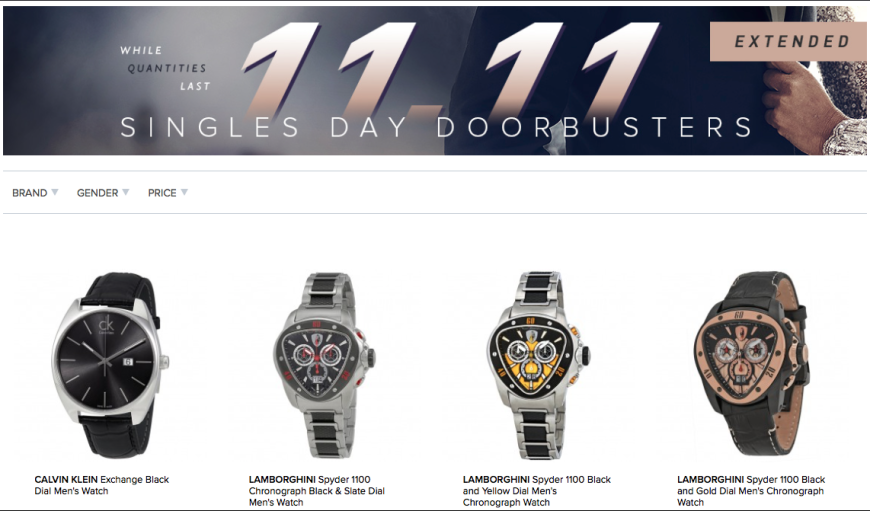Click the arrow icon next to PRICE
Image resolution: width=870 pixels, height=511 pixels.
click(x=185, y=192)
